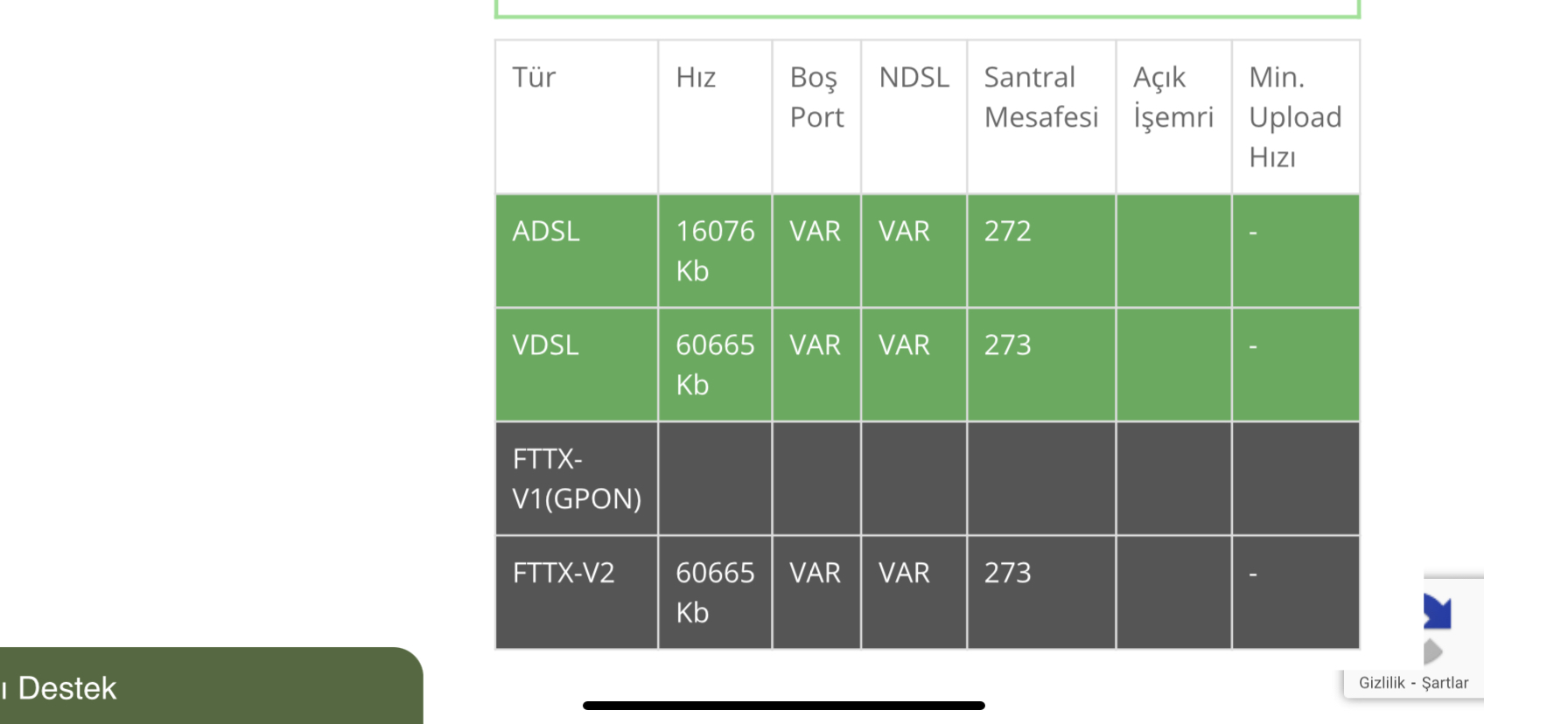
Task: Open the Şartlar terms link
Action: [1445, 683]
